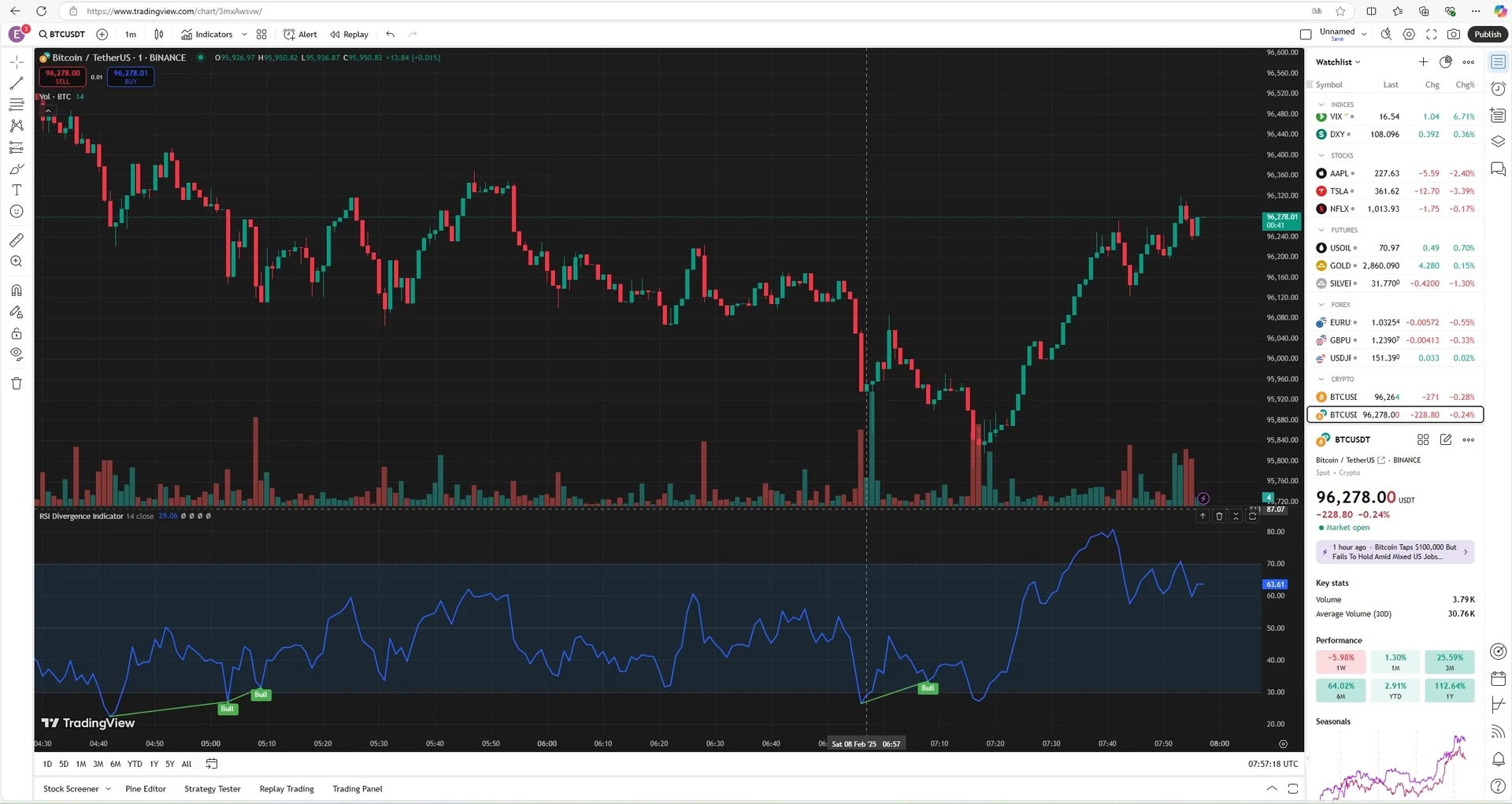Select the text annotation tool

point(17,190)
